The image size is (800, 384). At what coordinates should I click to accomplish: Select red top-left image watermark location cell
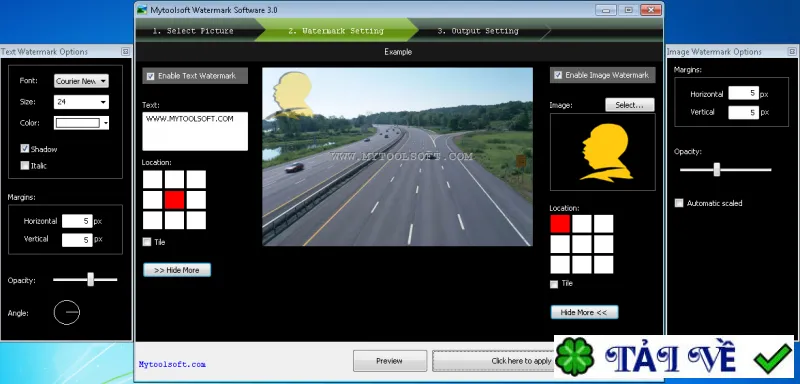[x=560, y=224]
